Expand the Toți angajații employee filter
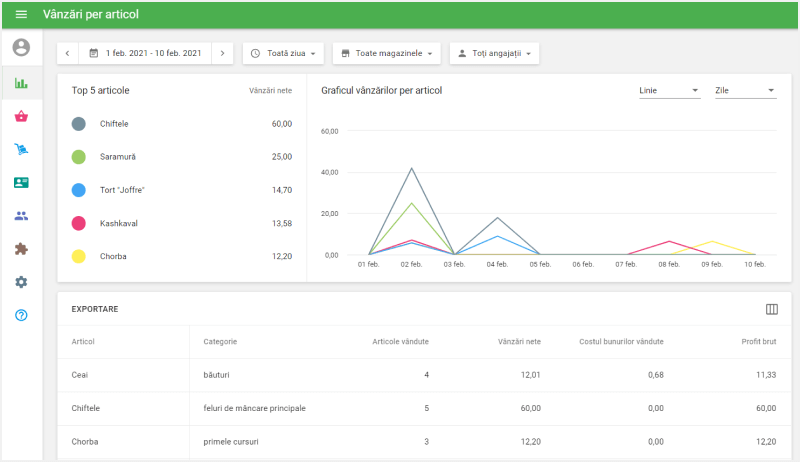Screen dimensions: 800x462 [x=494, y=53]
